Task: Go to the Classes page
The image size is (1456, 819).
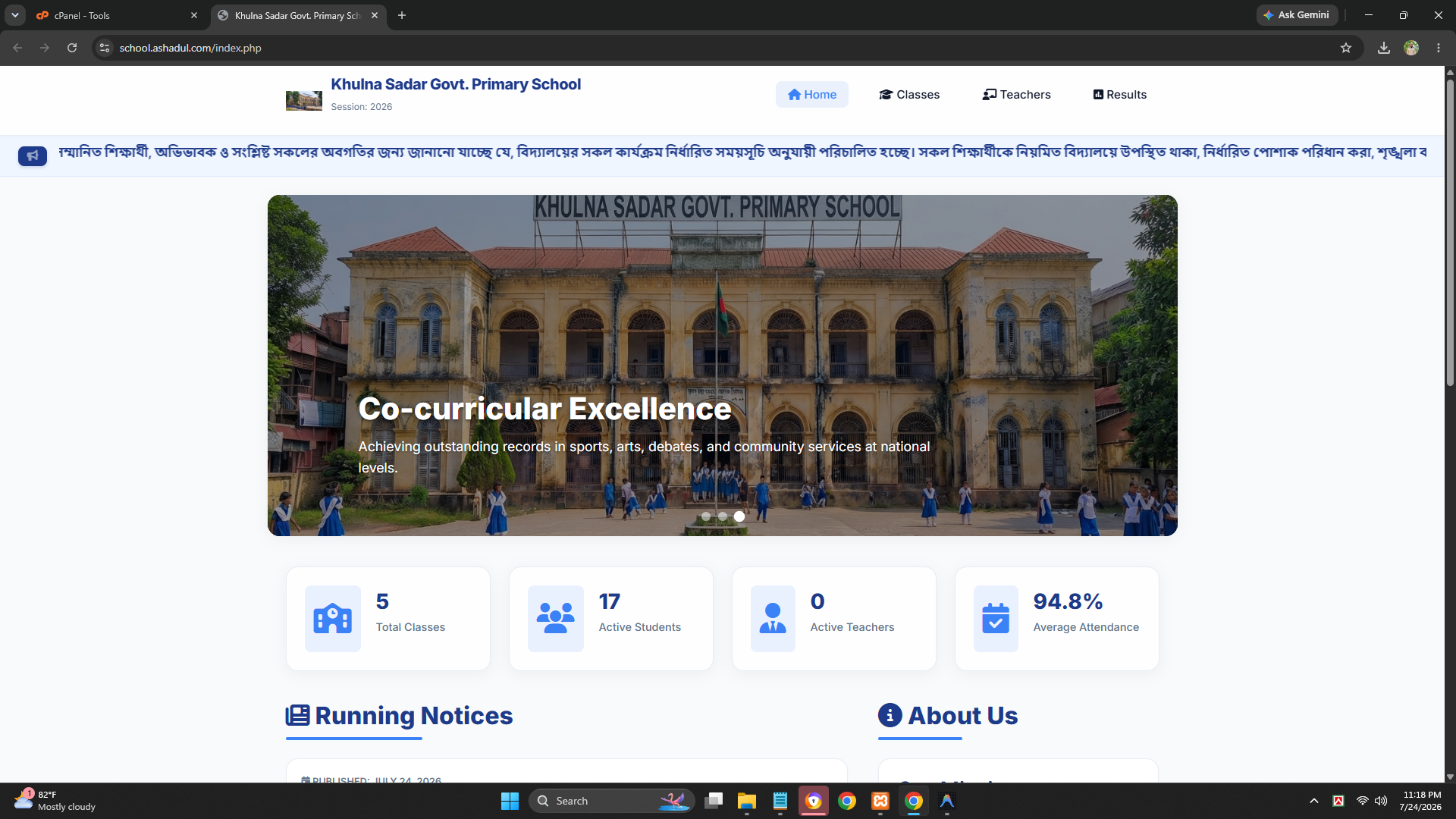Action: [909, 95]
